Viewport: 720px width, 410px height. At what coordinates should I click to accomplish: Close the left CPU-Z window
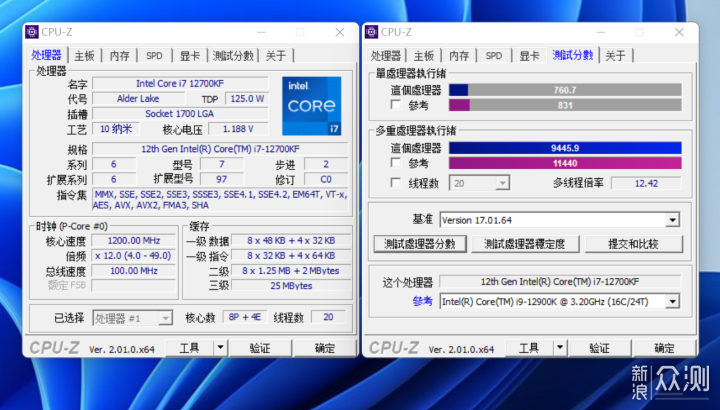point(340,32)
